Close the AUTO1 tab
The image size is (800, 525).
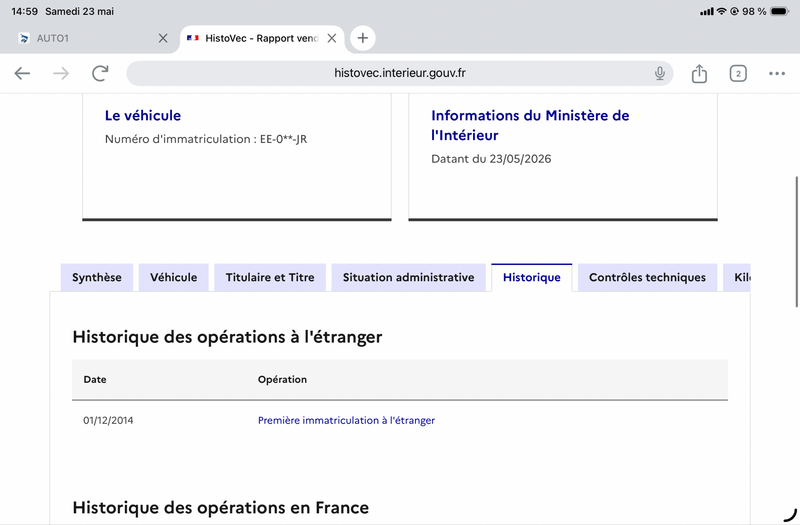[x=163, y=38]
